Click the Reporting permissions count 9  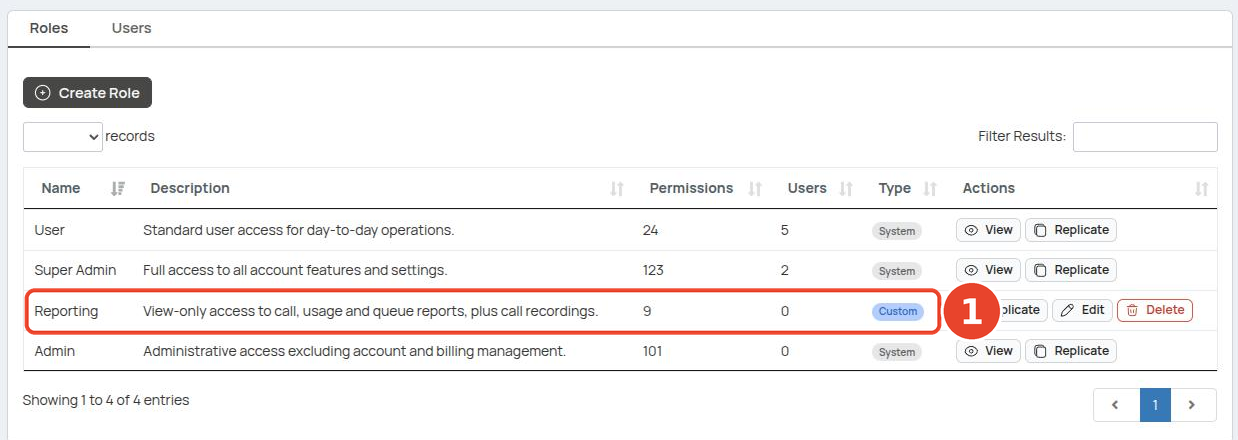coord(646,311)
